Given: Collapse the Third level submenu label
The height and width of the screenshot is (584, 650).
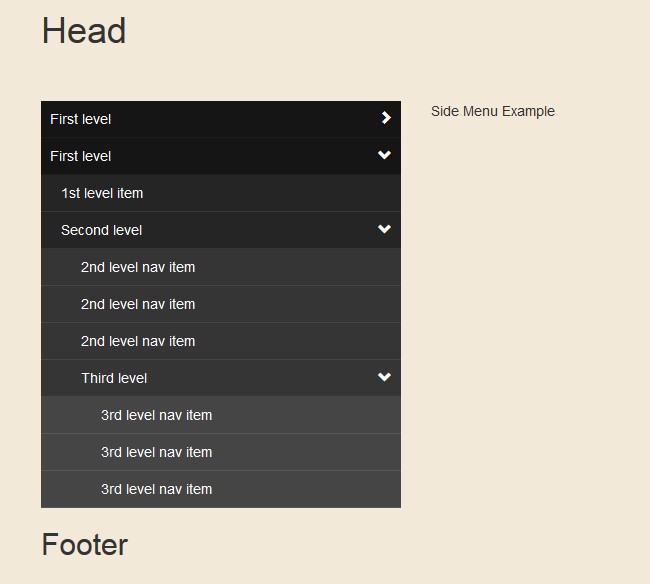Looking at the screenshot, I should tap(114, 378).
